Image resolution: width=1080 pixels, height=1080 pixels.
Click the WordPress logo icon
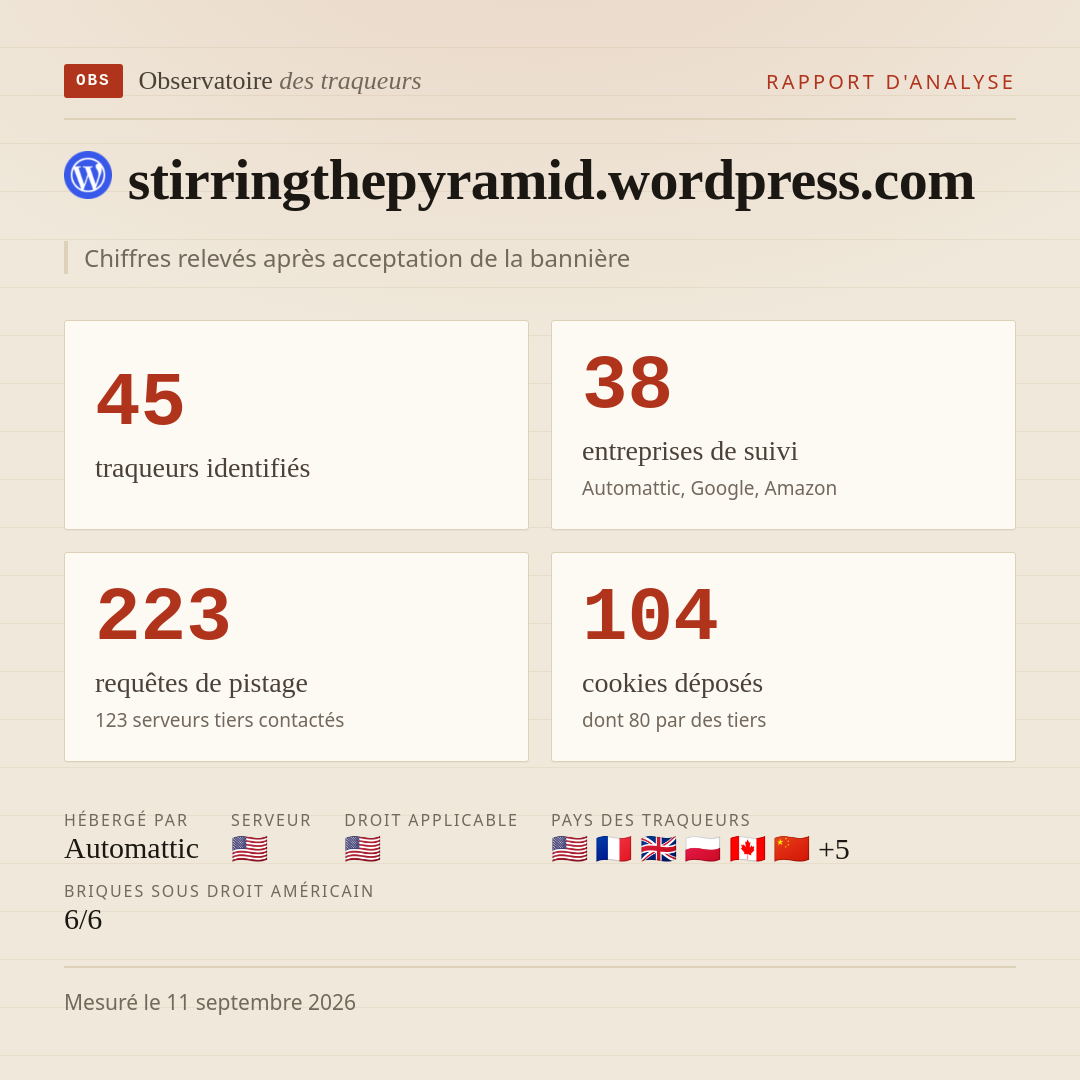pyautogui.click(x=88, y=175)
